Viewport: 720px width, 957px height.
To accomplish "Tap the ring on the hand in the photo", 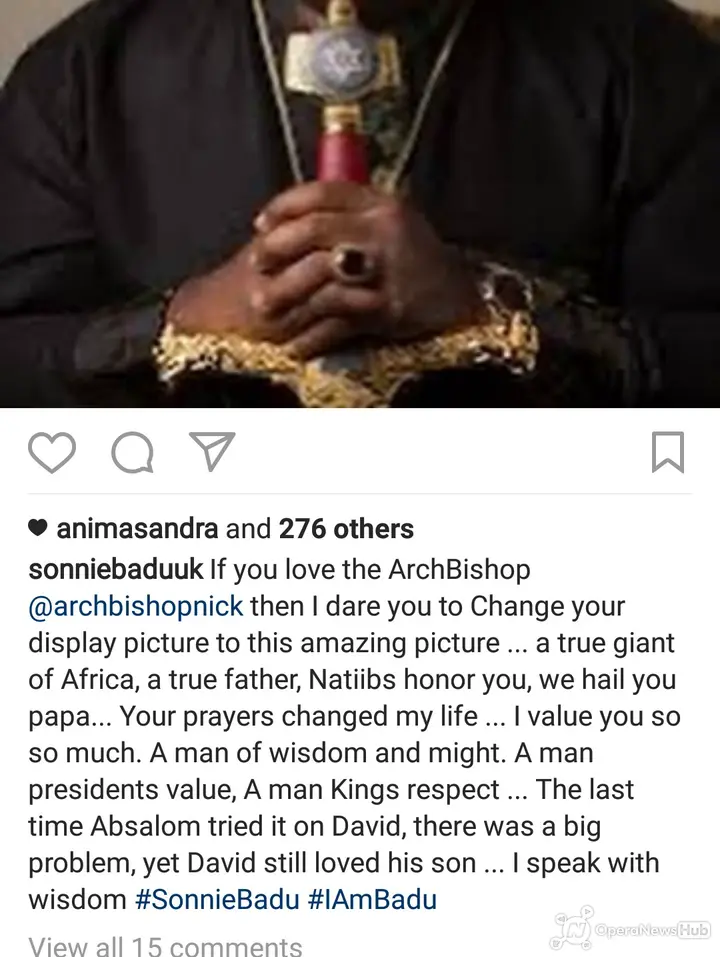I will [354, 262].
